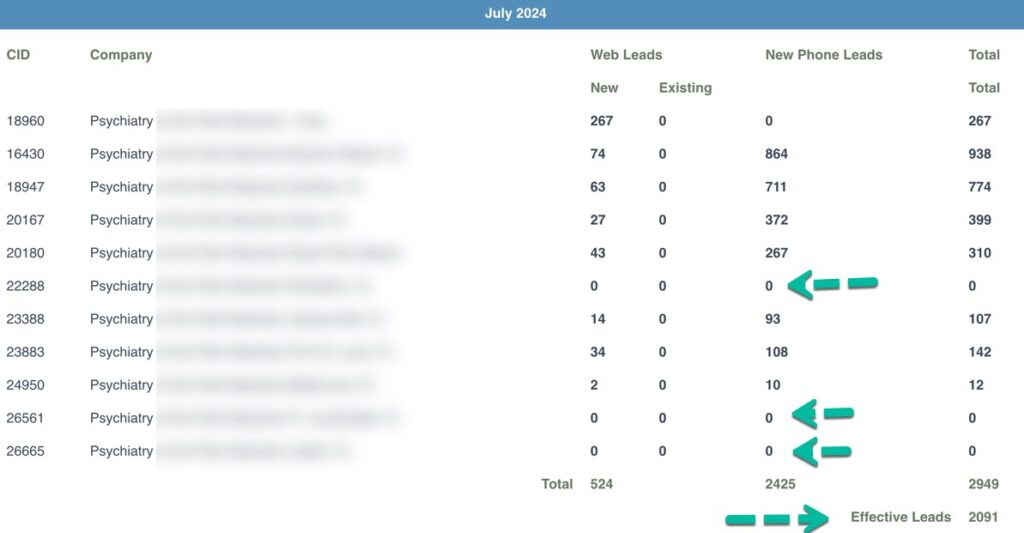Click the teal arrow in row 26665
Image resolution: width=1024 pixels, height=533 pixels.
coord(821,451)
